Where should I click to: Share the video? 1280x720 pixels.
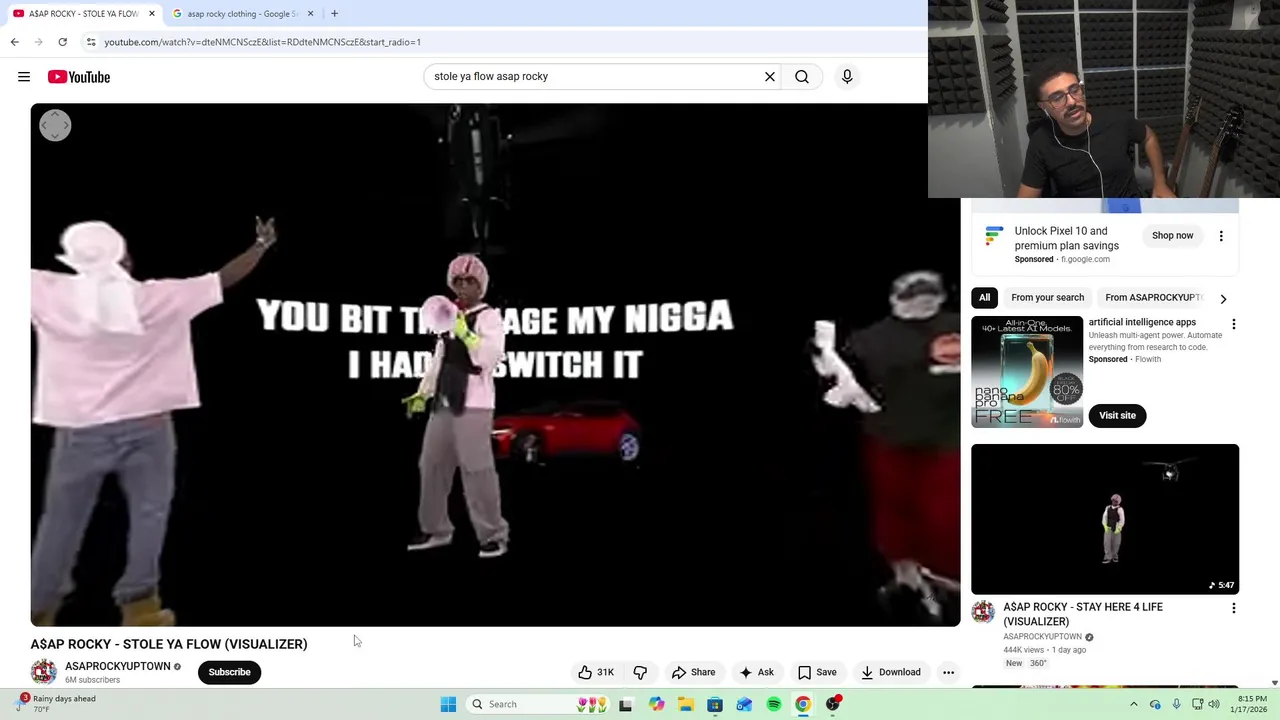(x=694, y=672)
